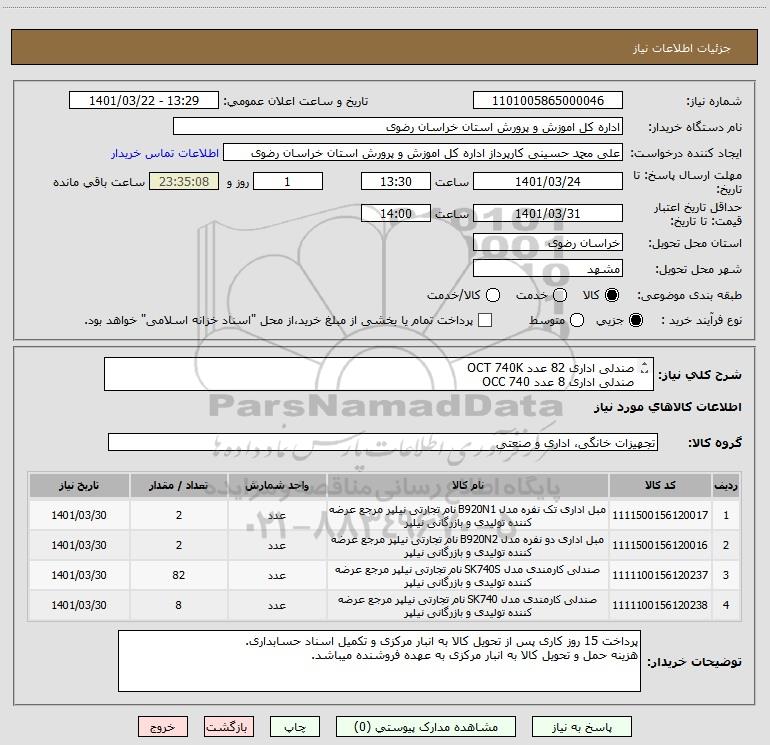Open اطلاعات تماس خریدار link
This screenshot has width=770, height=745.
[x=165, y=153]
